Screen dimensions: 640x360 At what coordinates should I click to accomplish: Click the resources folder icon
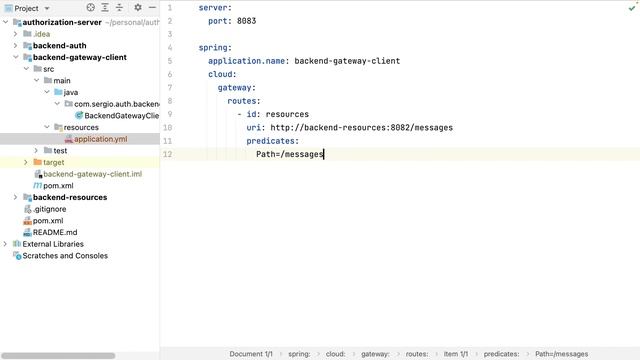click(58, 127)
